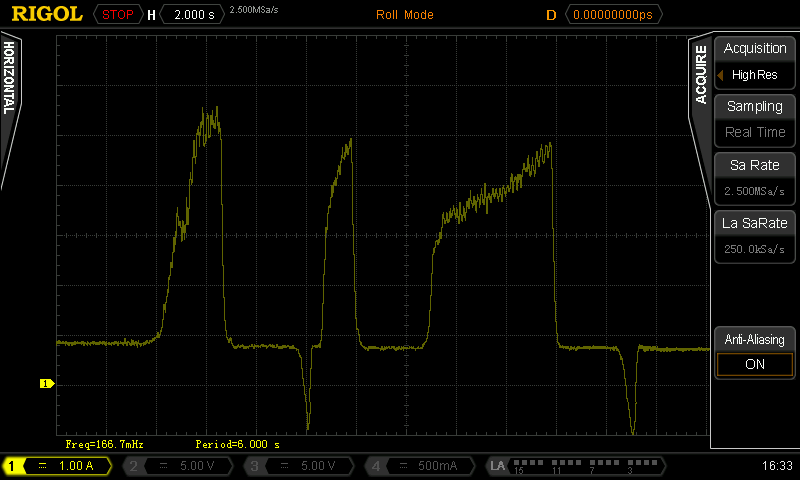Click the H horizontal timebase letter
The height and width of the screenshot is (480, 800).
[x=151, y=15]
